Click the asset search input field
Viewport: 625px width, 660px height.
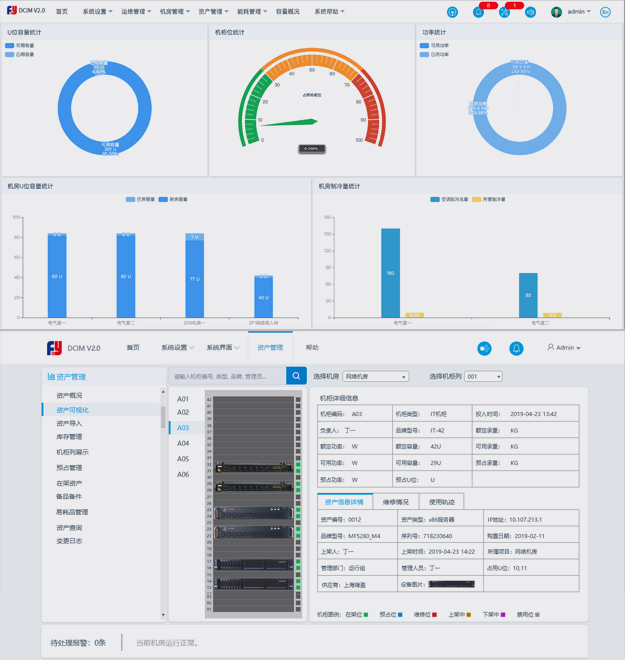tap(228, 377)
